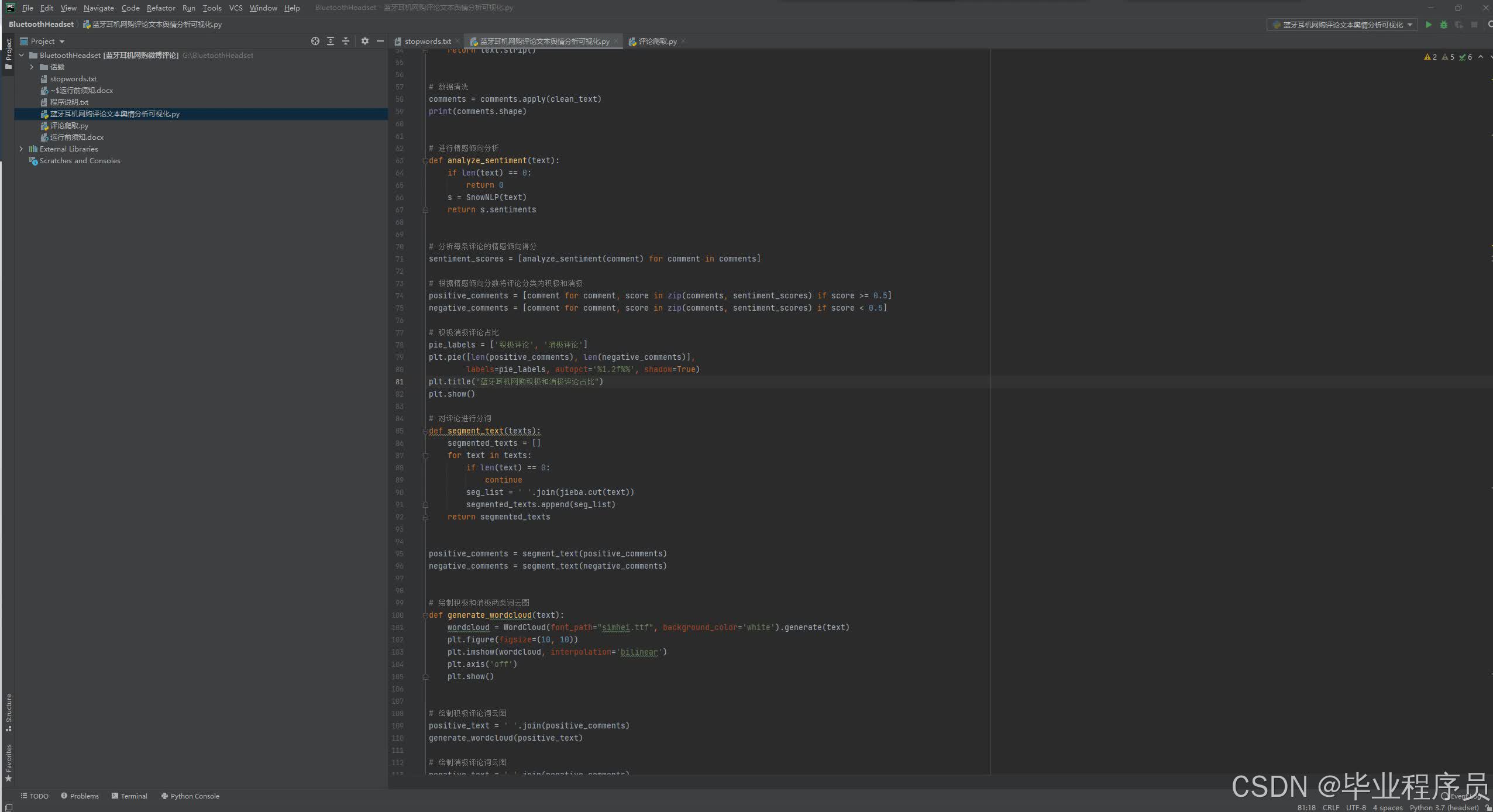Open the Terminal tool window
This screenshot has height=812, width=1493.
(129, 796)
